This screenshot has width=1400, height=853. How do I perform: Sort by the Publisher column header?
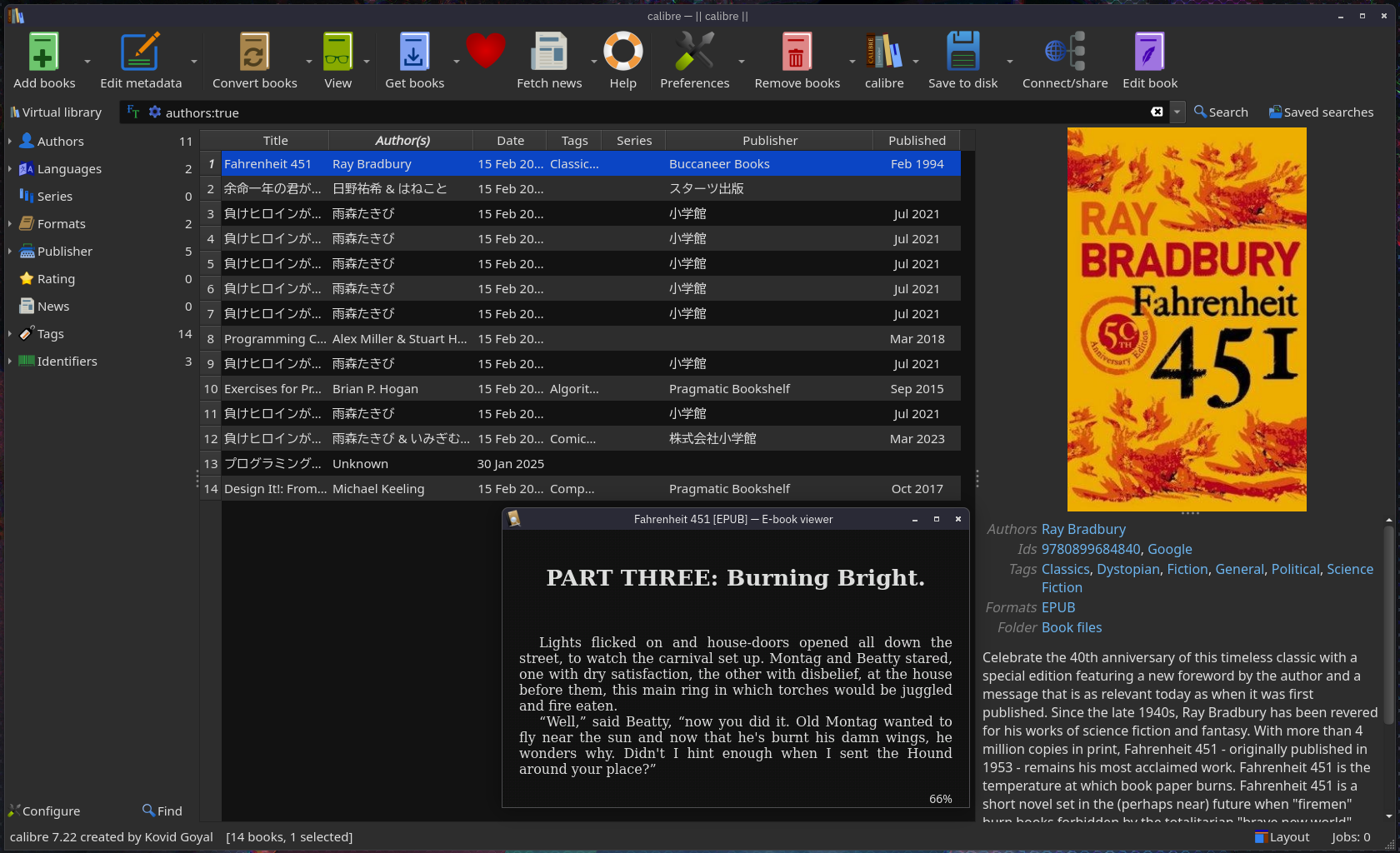coord(769,141)
